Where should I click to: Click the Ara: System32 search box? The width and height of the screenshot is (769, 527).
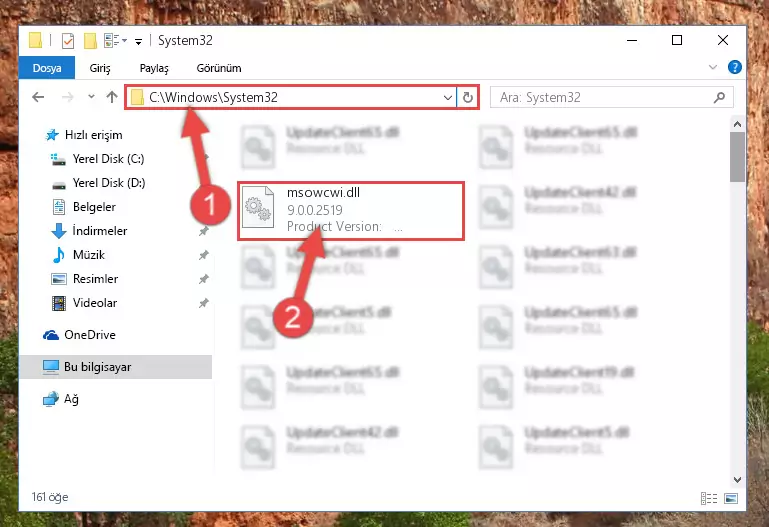point(612,97)
